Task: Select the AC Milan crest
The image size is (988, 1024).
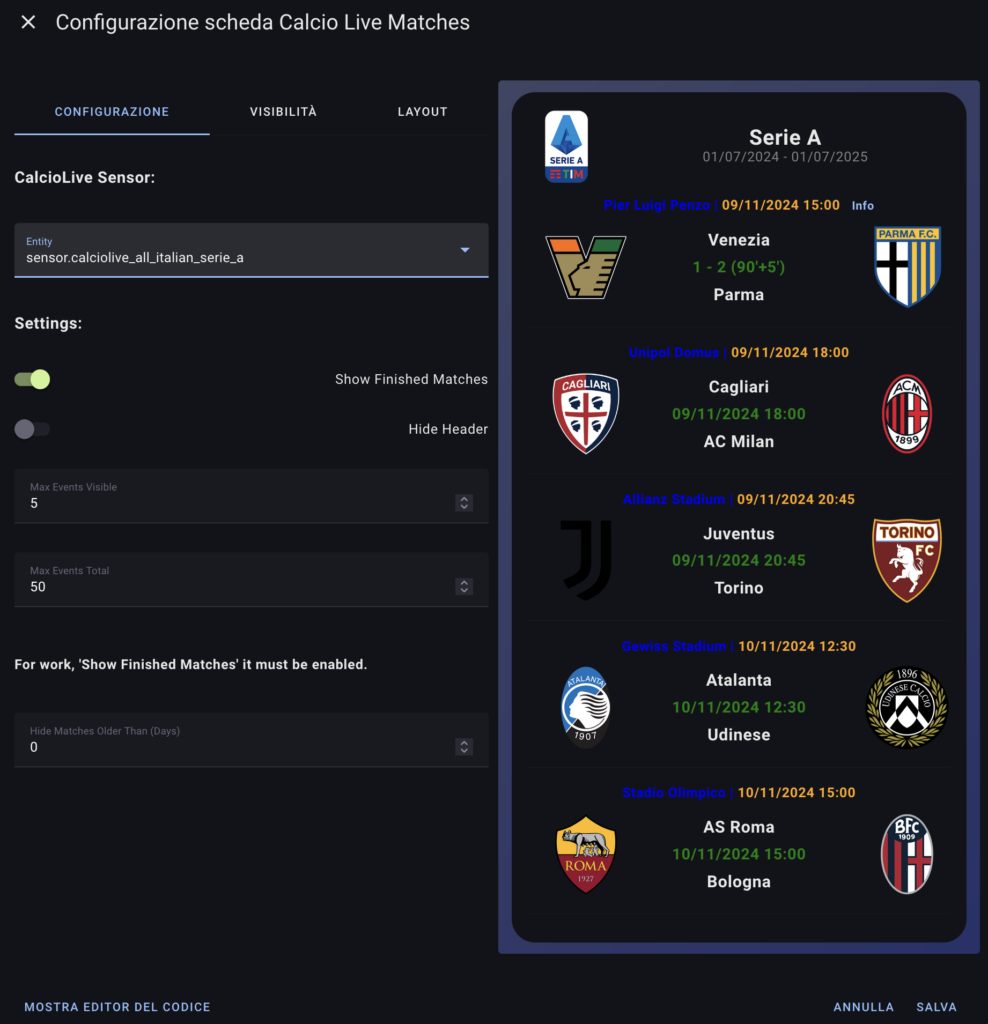Action: (x=907, y=413)
